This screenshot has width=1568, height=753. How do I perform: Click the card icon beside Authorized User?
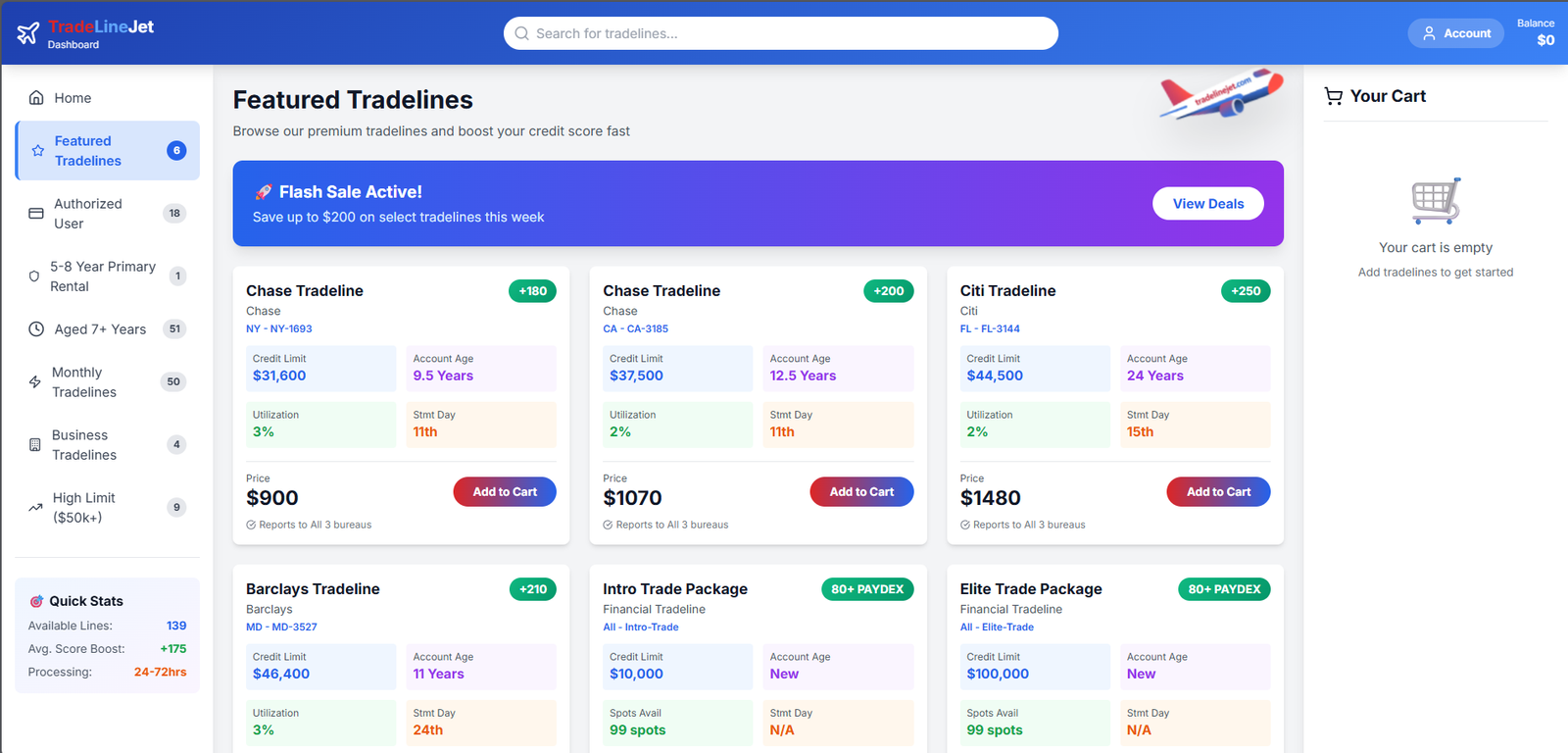point(36,214)
